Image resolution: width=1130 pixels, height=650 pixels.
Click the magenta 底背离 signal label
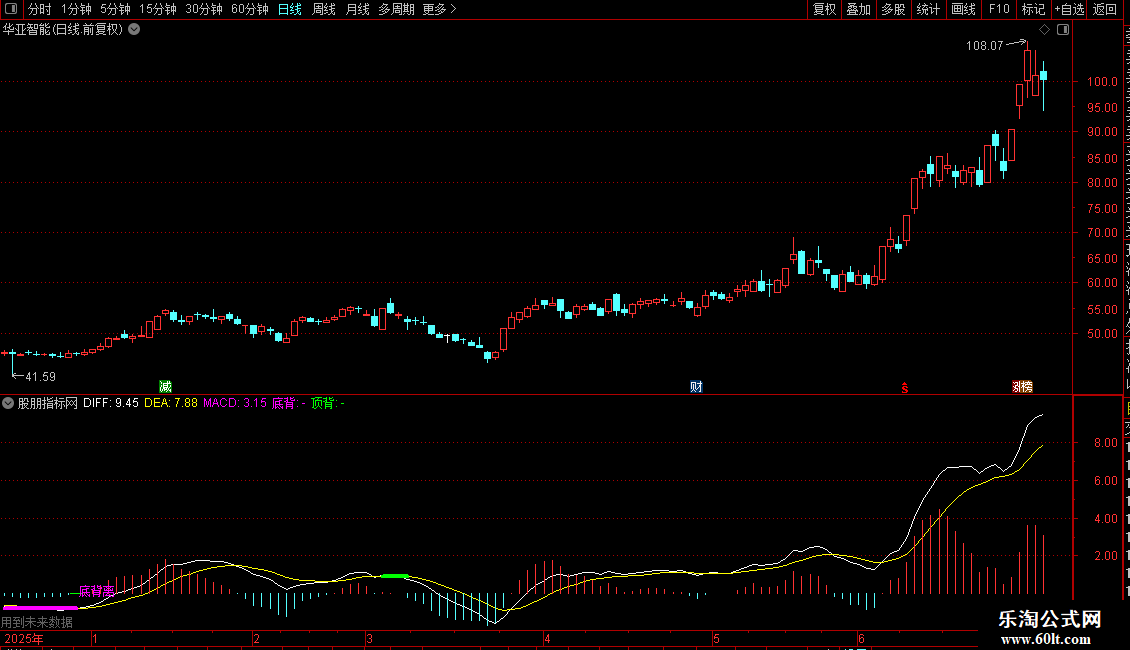97,592
